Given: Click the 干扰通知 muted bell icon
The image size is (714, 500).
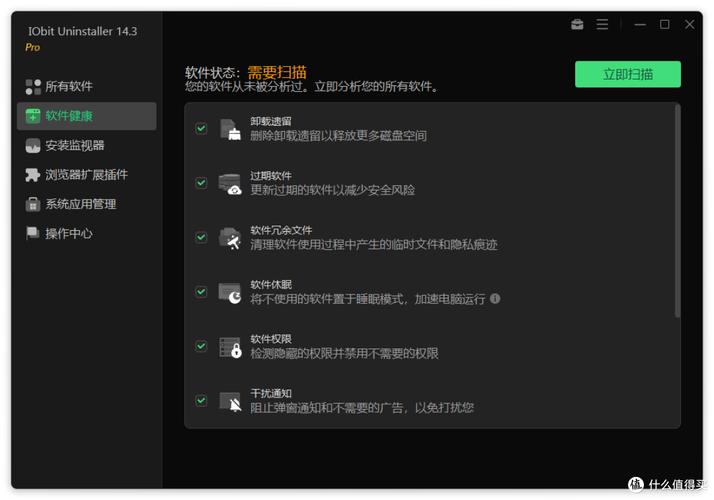Looking at the screenshot, I should (230, 402).
